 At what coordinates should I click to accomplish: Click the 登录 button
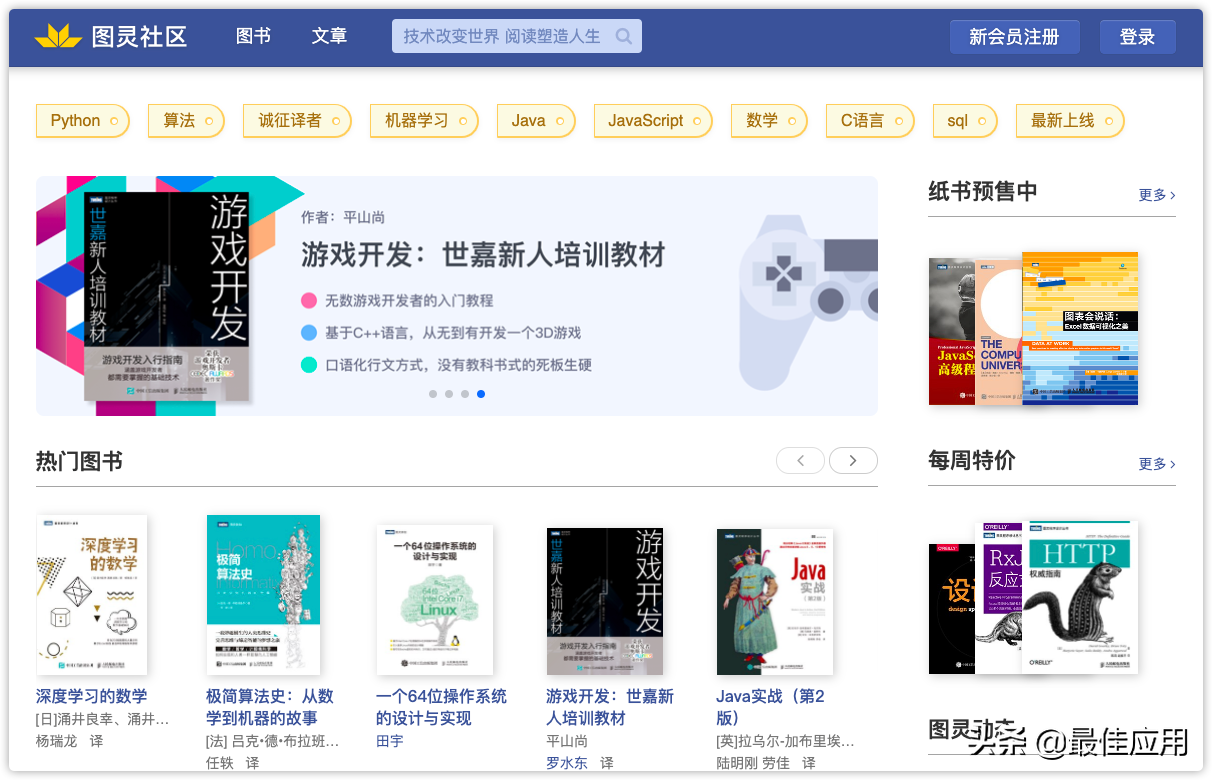1137,37
